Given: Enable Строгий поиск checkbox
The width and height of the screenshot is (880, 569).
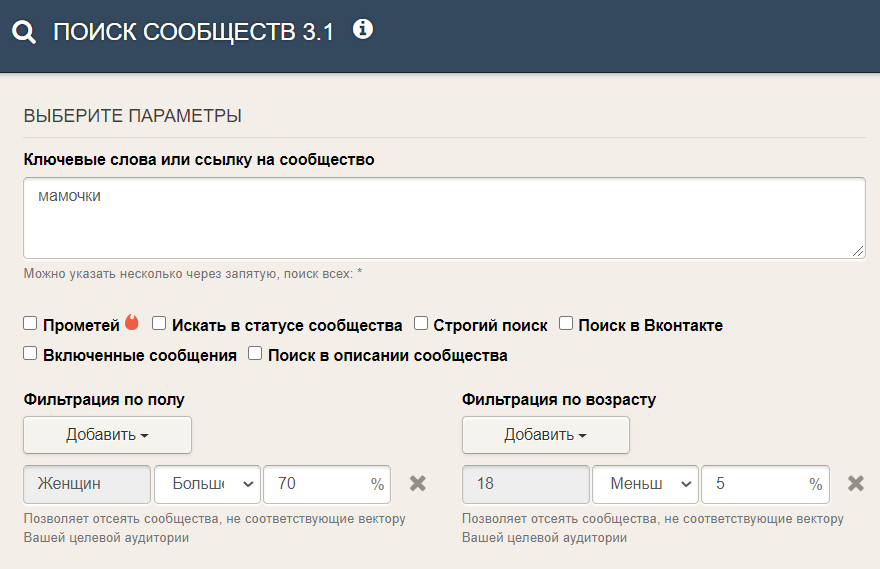Looking at the screenshot, I should click(421, 324).
